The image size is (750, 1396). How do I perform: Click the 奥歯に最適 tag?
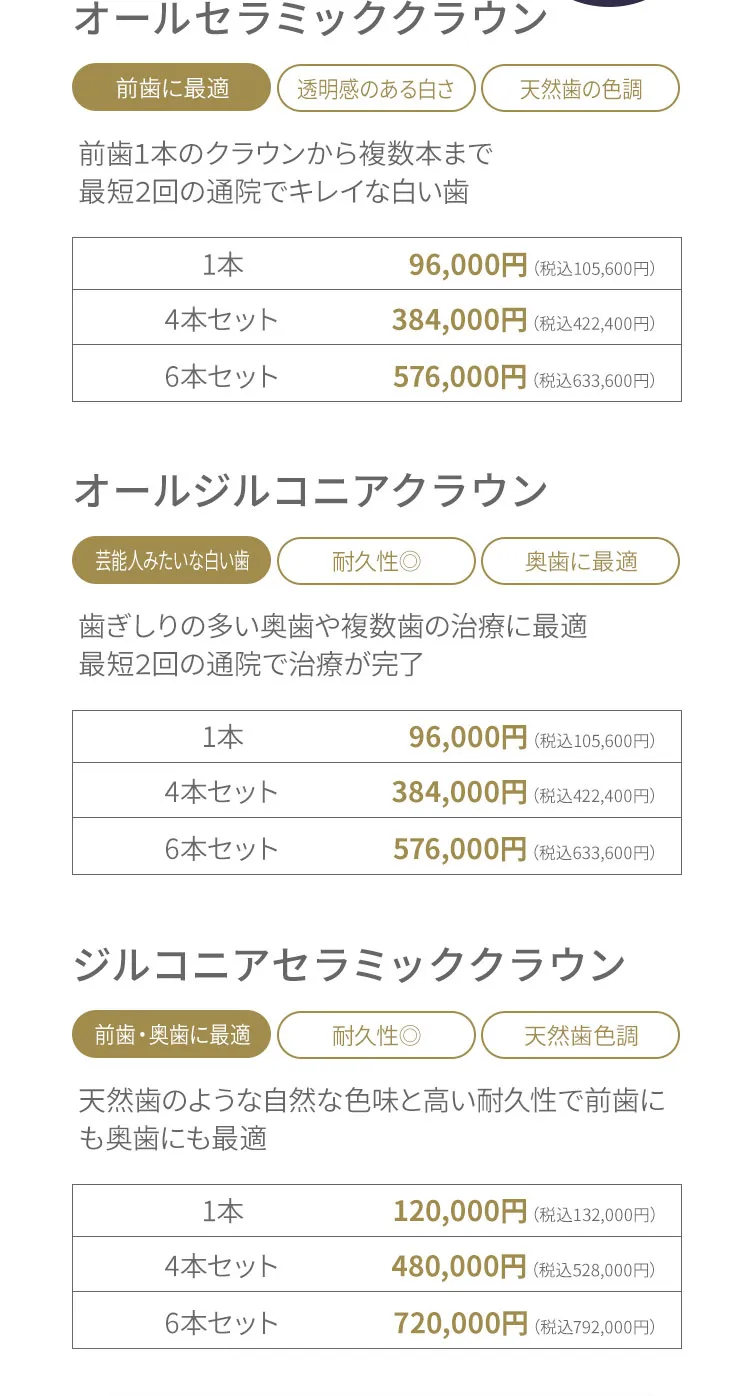coord(580,561)
